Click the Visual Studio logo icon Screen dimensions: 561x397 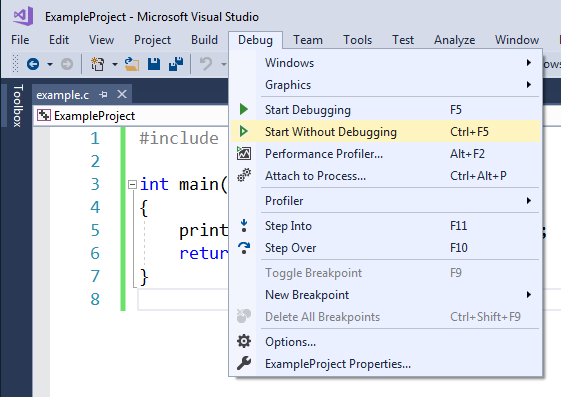pos(23,16)
